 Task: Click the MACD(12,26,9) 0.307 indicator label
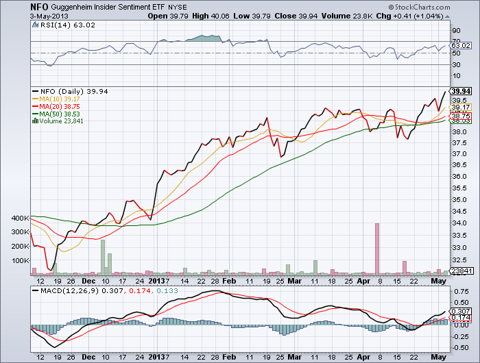coord(77,291)
